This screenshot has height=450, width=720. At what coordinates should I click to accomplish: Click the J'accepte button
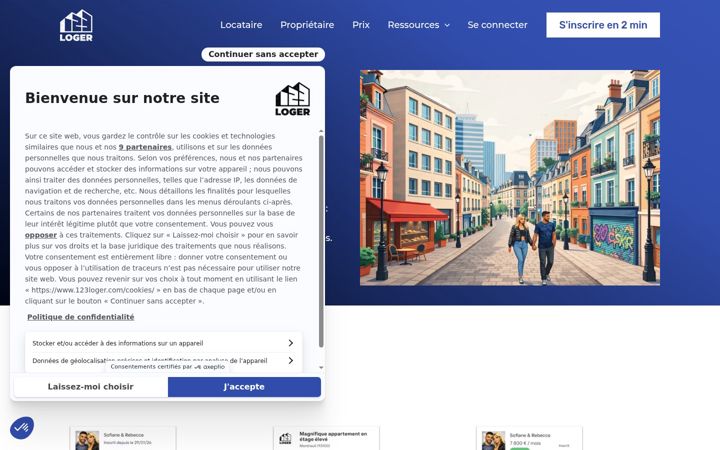click(244, 387)
